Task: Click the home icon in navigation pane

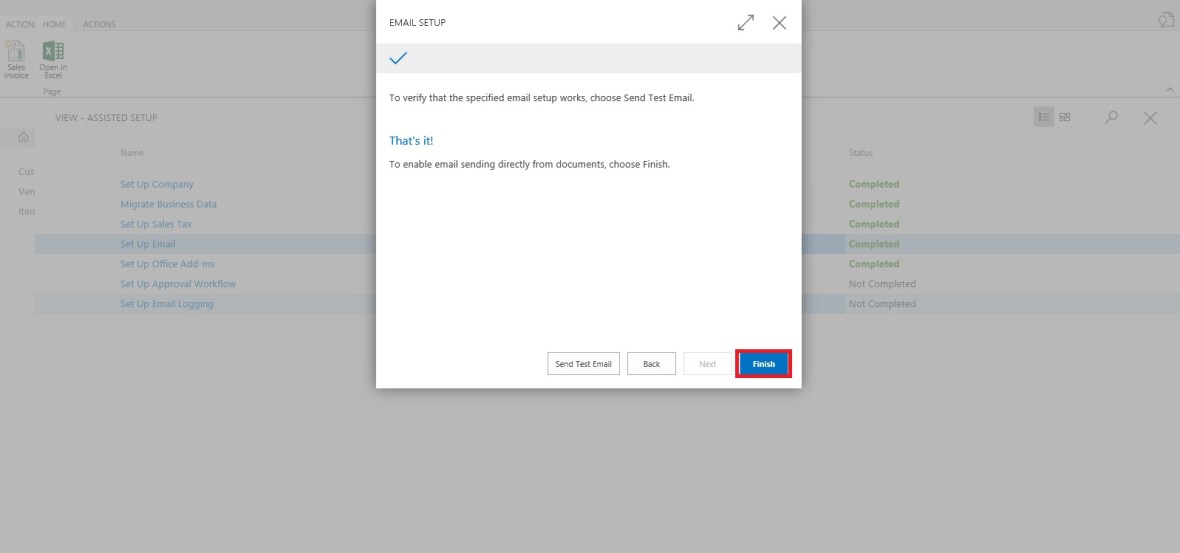Action: pyautogui.click(x=24, y=137)
